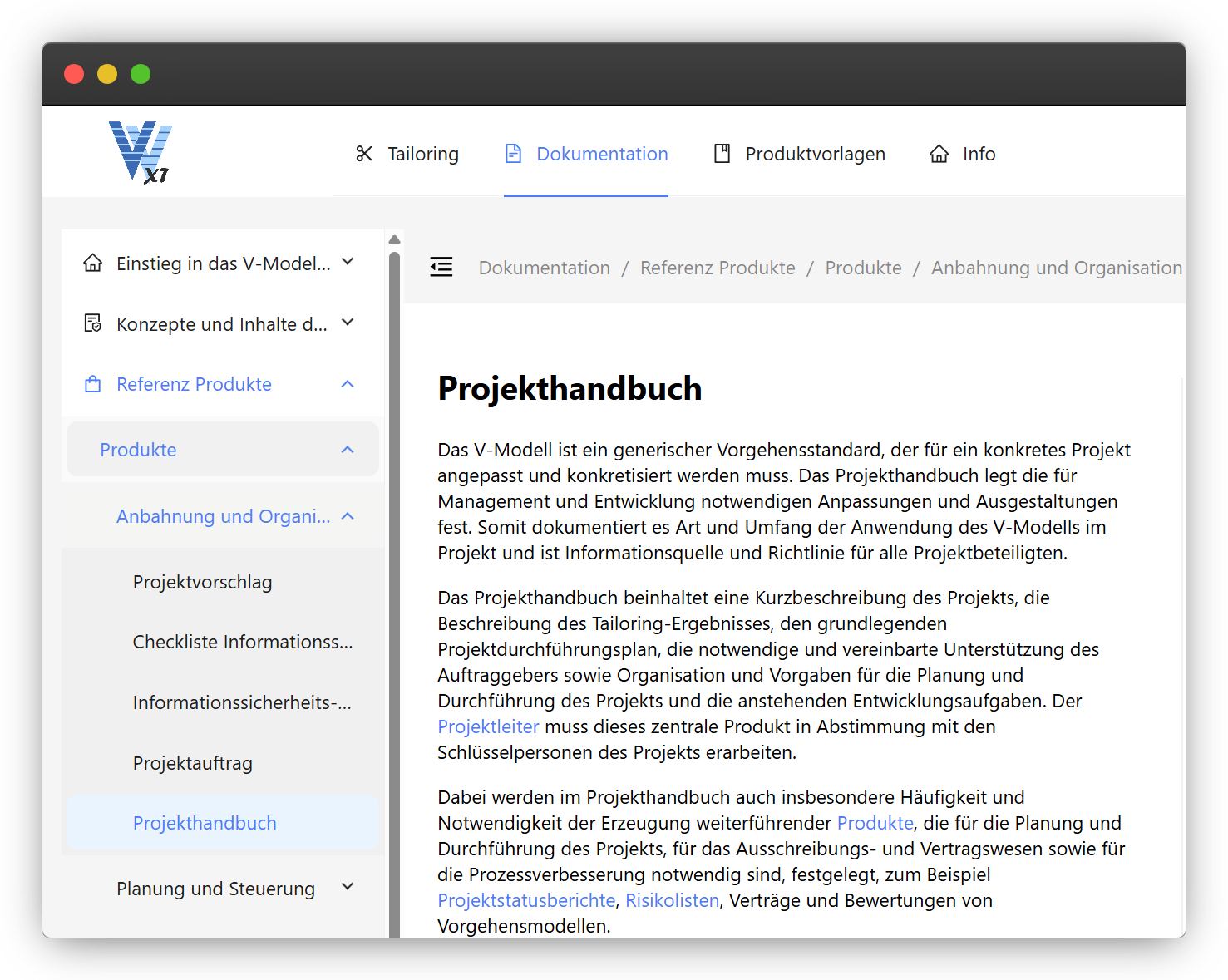Open Planung und Steuerung sidebar entry
This screenshot has width=1228, height=980.
tap(222, 889)
